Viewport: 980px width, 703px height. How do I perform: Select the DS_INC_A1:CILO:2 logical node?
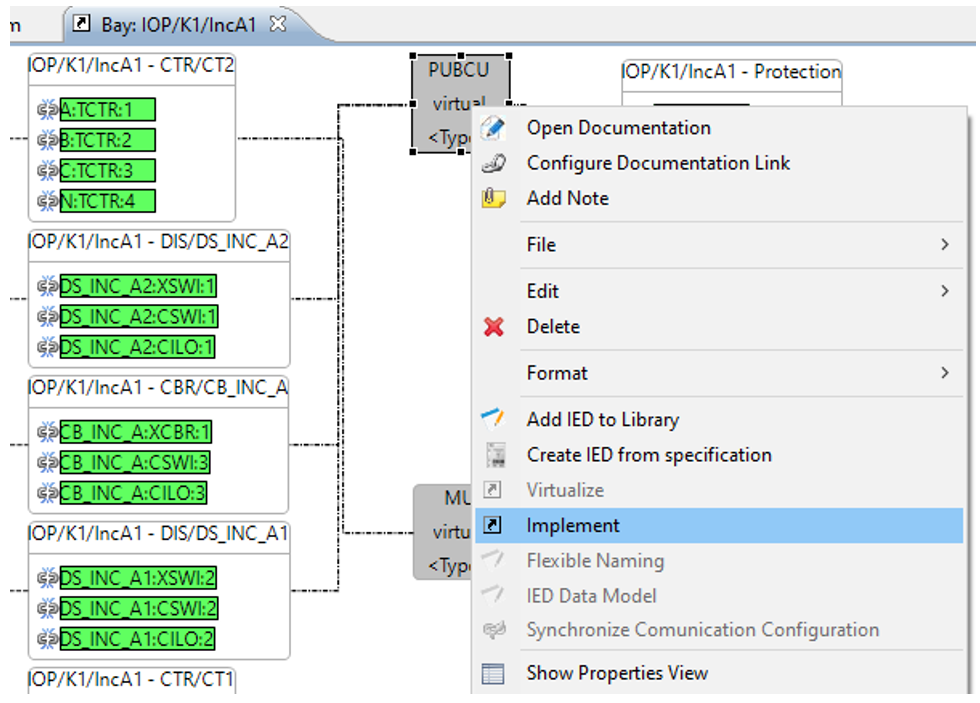[x=138, y=639]
